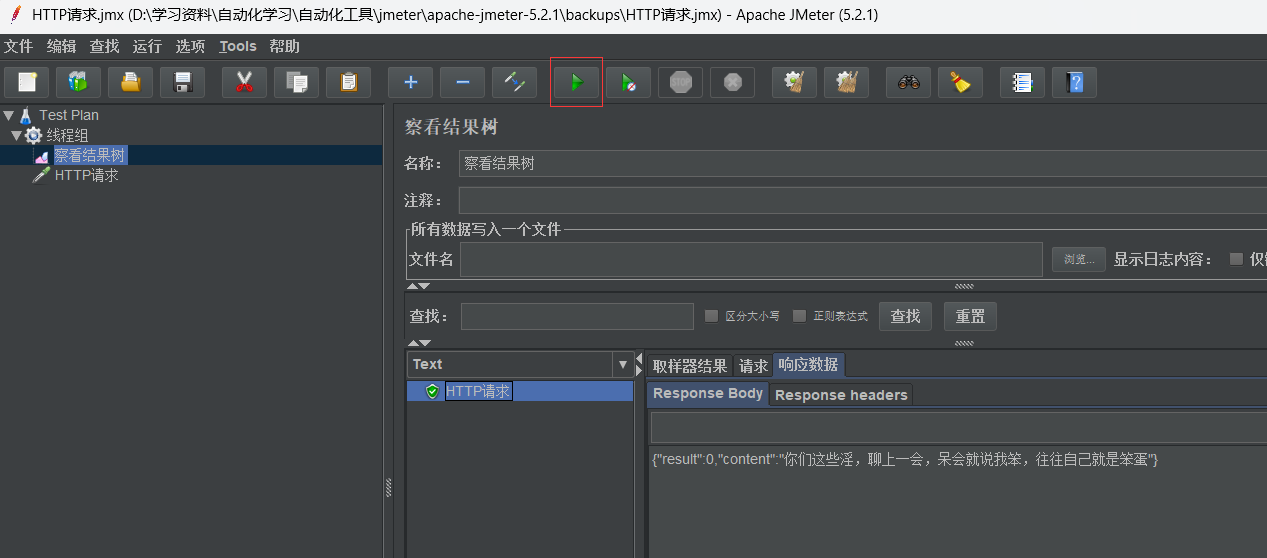Screen dimensions: 1267x558
Task: Start the test with green play icon
Action: [577, 82]
